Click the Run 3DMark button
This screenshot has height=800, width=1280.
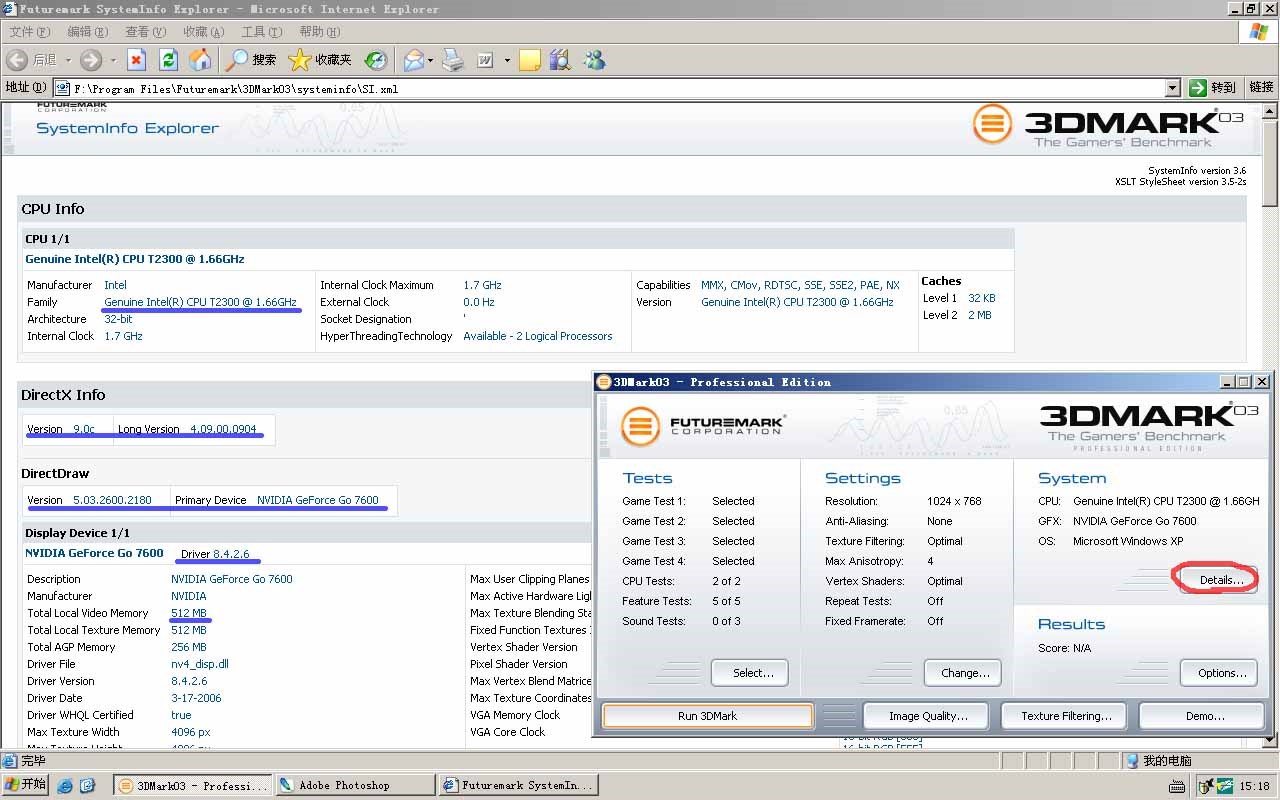click(708, 716)
